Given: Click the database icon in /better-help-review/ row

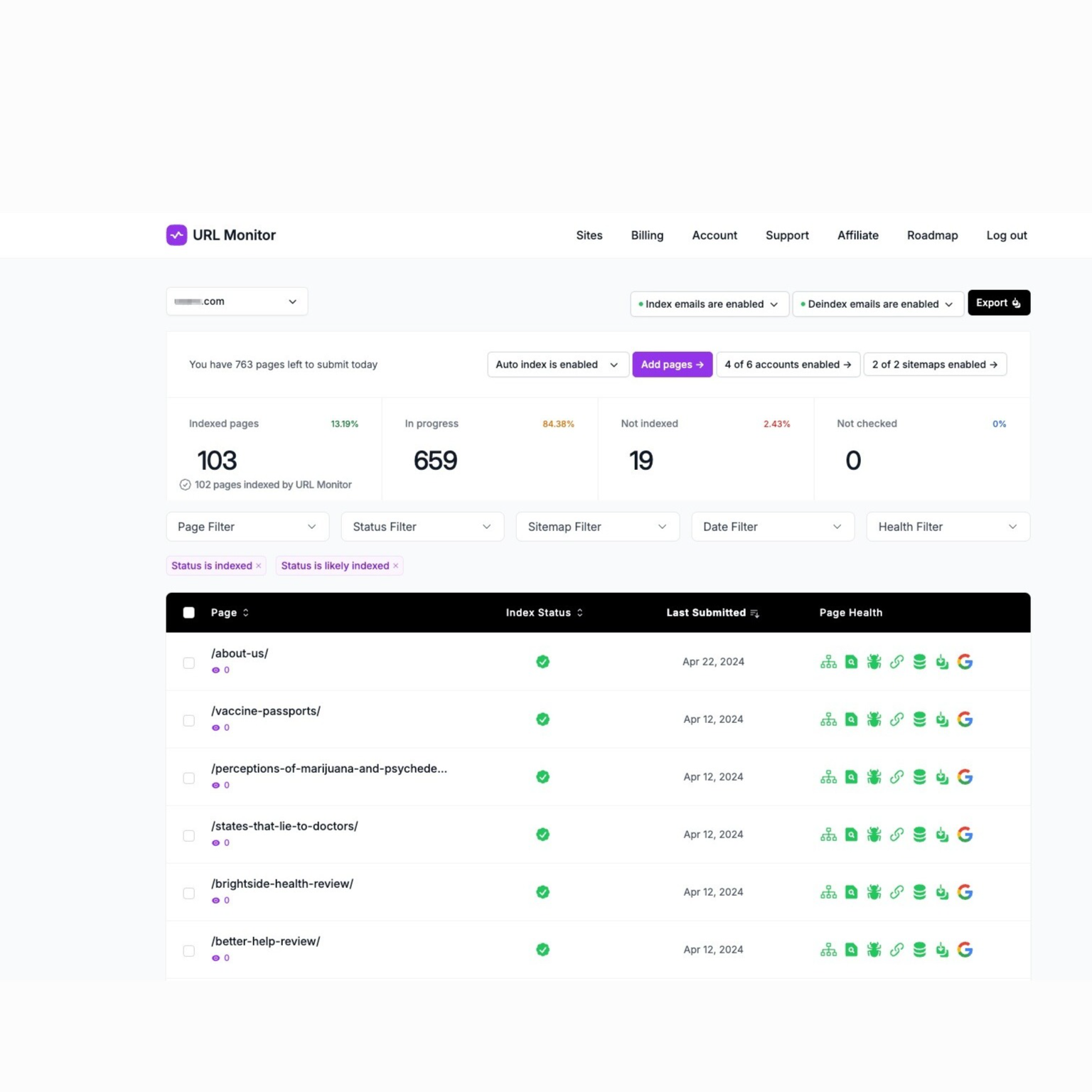Looking at the screenshot, I should pyautogui.click(x=919, y=950).
